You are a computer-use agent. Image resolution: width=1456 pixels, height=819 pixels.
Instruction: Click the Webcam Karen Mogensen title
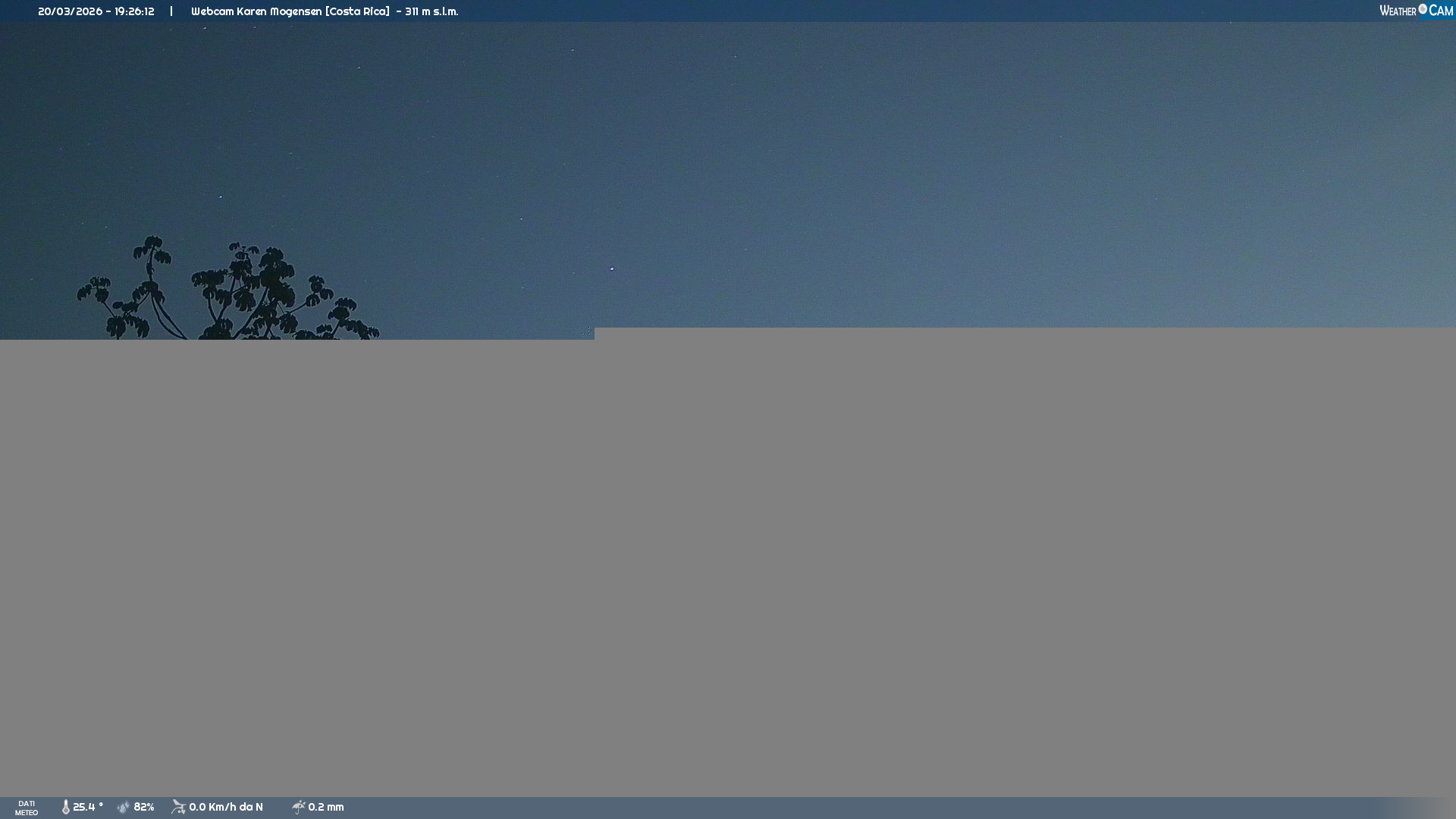(x=256, y=11)
